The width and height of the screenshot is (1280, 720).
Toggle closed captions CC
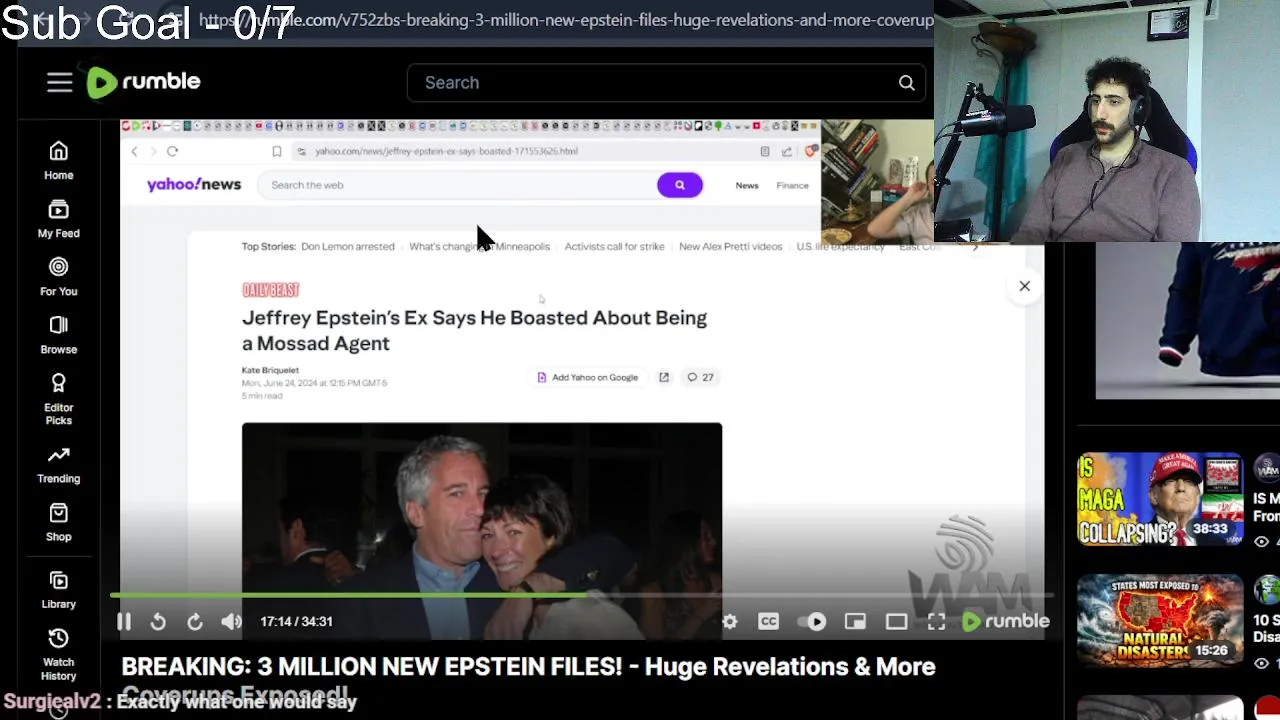(768, 621)
